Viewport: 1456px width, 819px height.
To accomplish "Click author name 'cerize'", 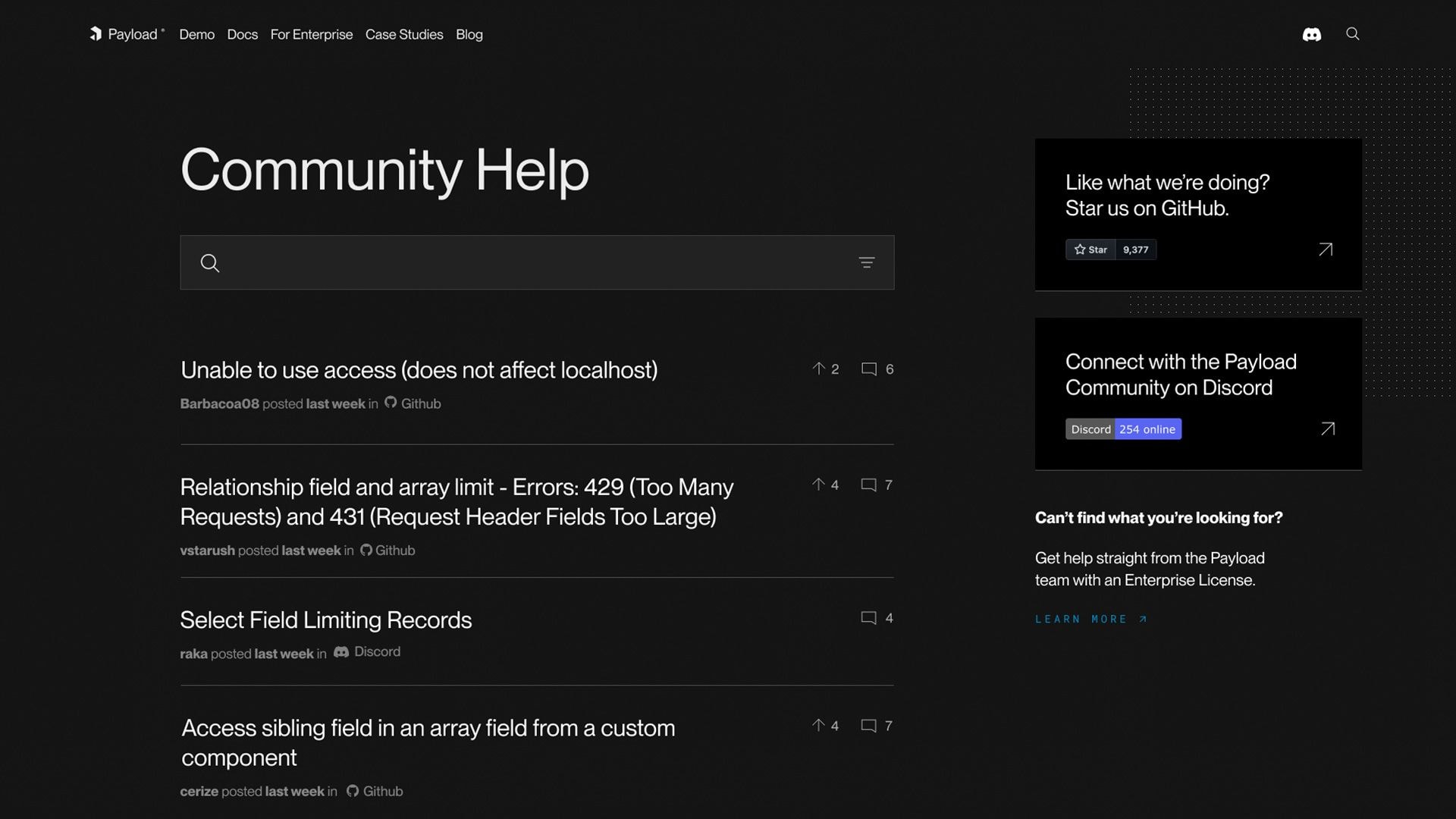I will coord(199,792).
